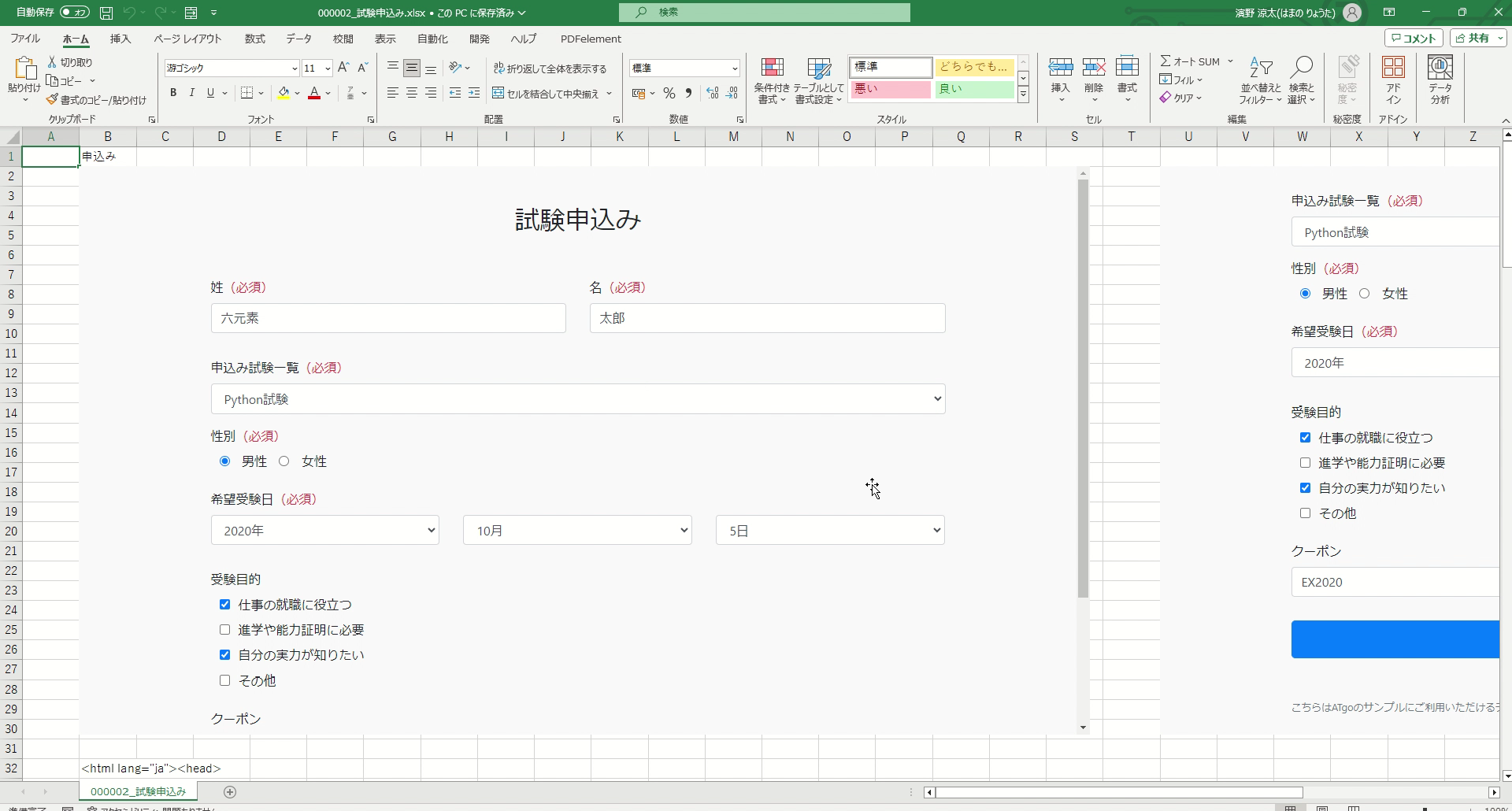Click the Add-ins icon
This screenshot has width=1512, height=811.
point(1393,68)
